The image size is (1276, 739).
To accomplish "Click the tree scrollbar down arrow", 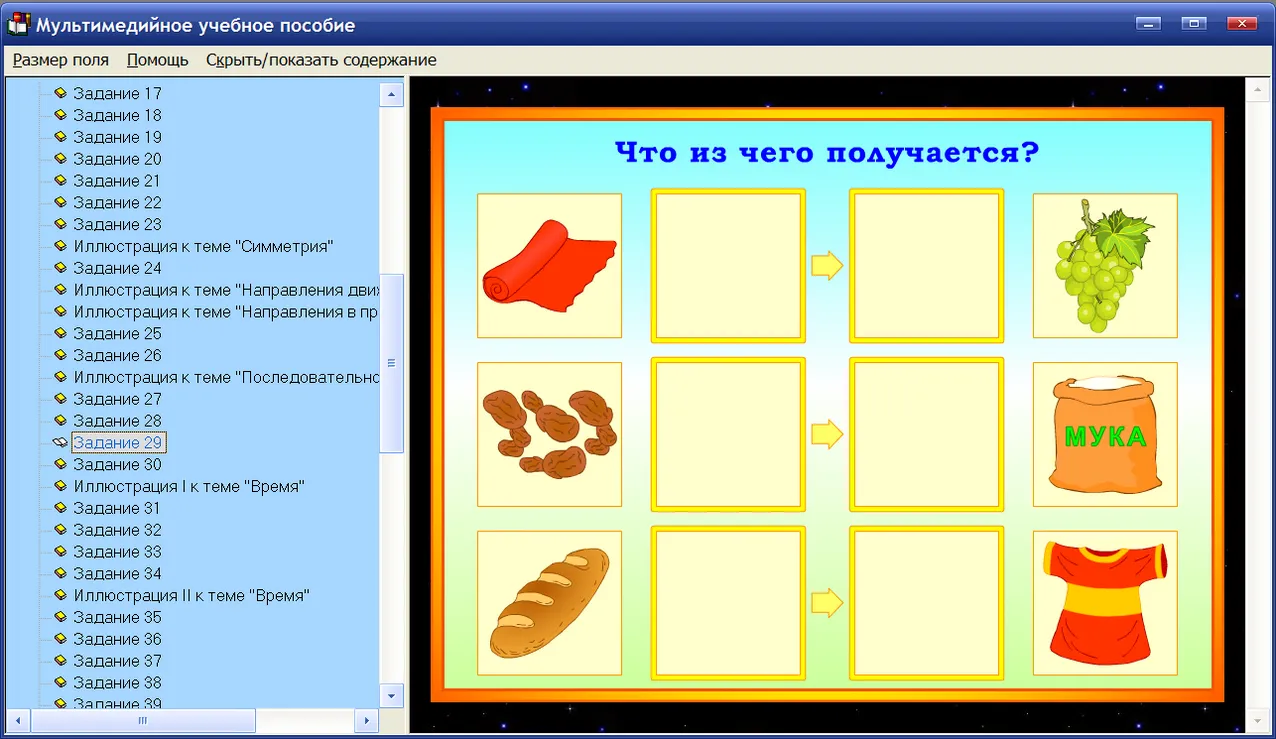I will point(391,694).
